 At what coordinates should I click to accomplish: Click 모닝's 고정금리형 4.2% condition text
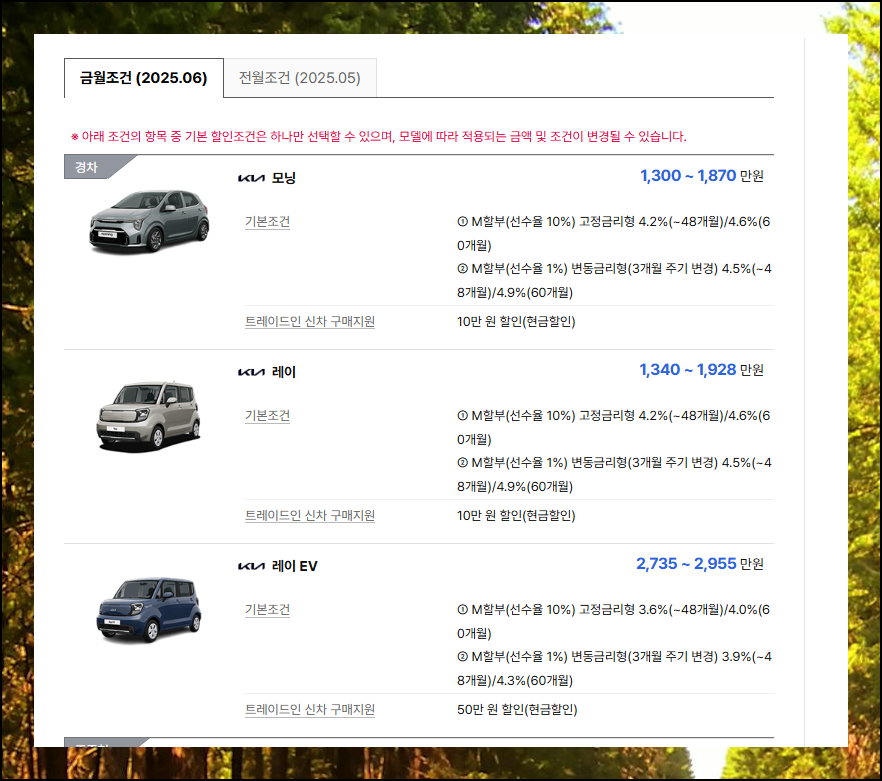point(614,234)
